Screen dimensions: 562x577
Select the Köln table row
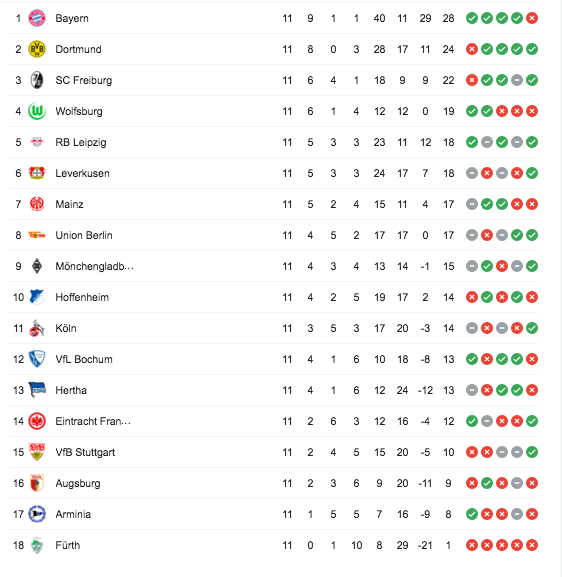(274, 328)
